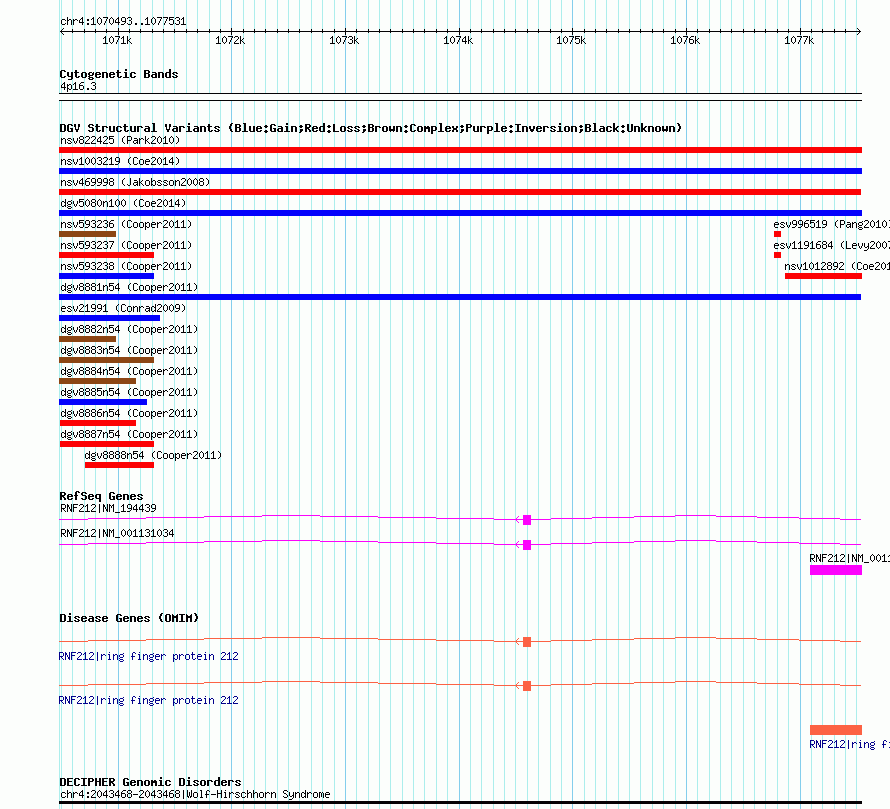
Task: Click the nsv469998 (Jakobsson2008) label
Action: coord(135,182)
